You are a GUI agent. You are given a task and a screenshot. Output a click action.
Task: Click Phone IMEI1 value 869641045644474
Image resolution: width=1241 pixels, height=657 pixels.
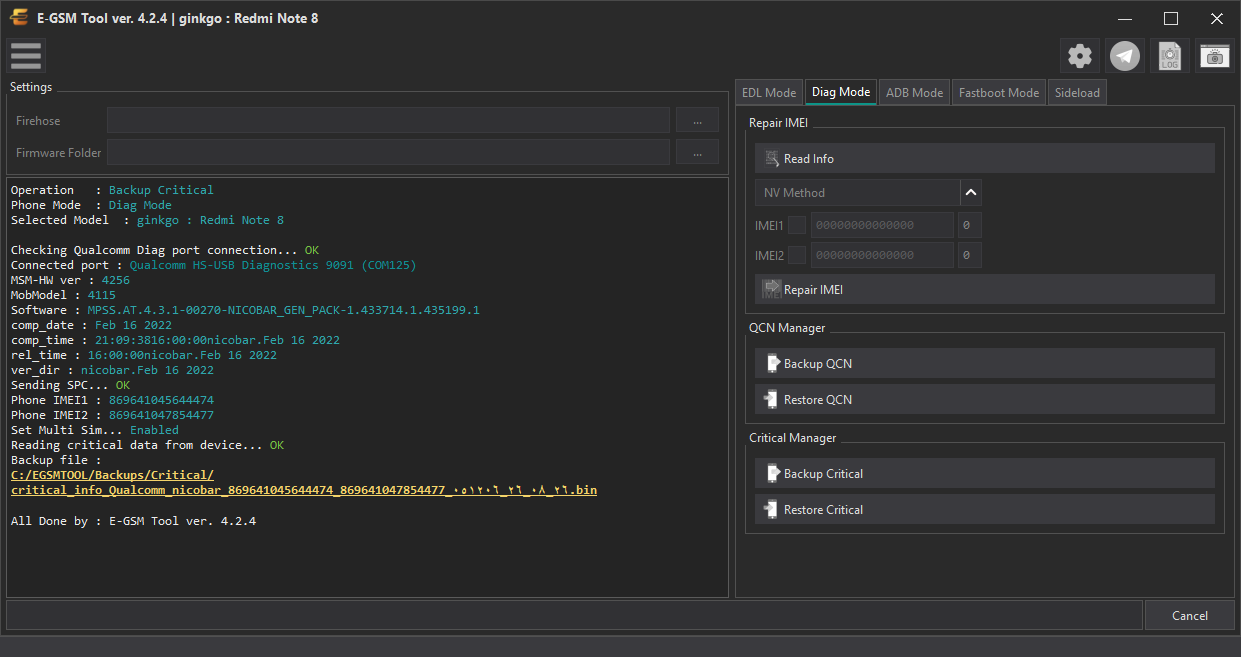(161, 400)
